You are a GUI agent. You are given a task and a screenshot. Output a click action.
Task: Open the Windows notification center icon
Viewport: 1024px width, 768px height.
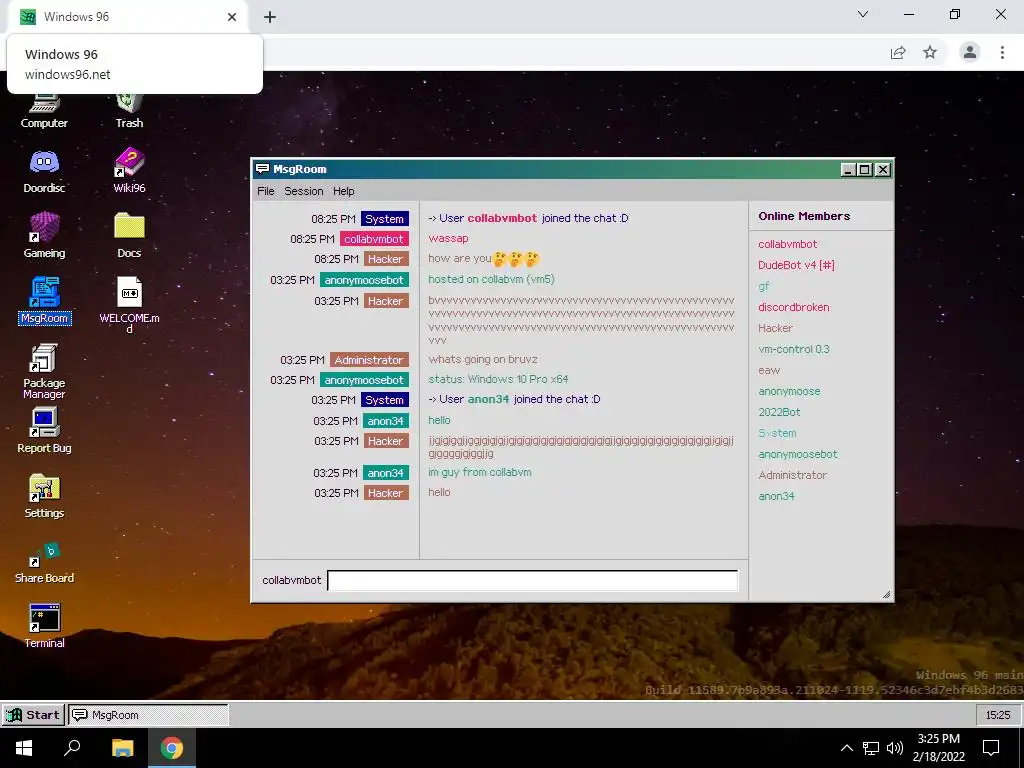point(991,748)
